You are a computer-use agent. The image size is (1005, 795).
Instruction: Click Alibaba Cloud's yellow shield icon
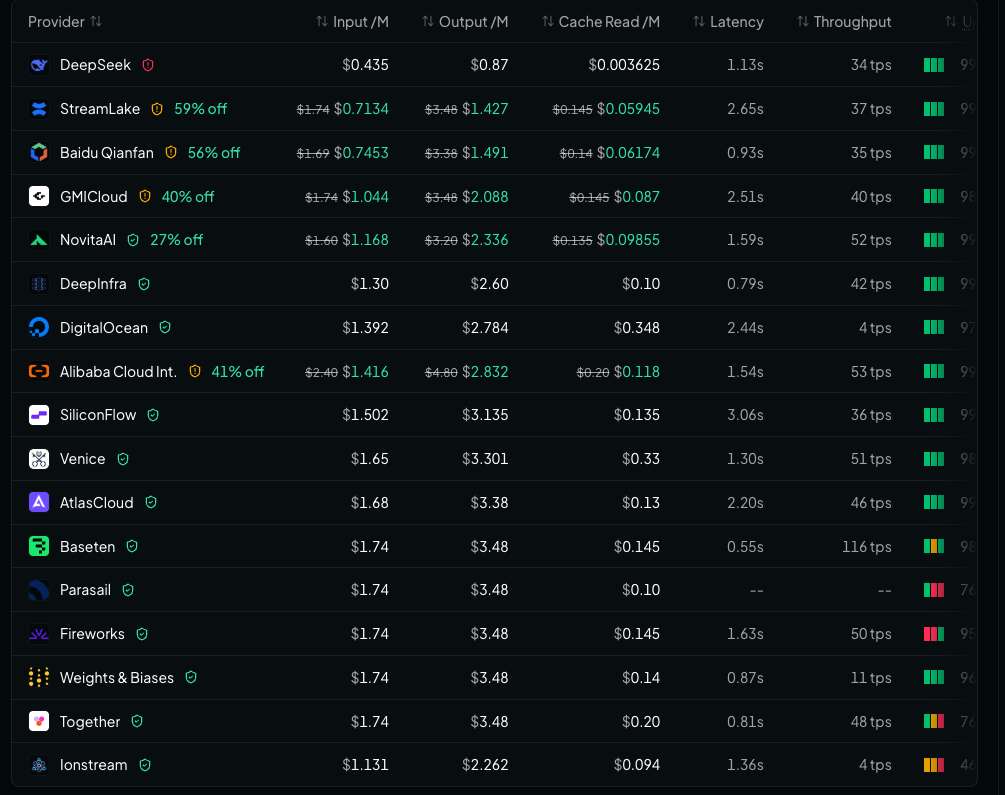pos(195,371)
